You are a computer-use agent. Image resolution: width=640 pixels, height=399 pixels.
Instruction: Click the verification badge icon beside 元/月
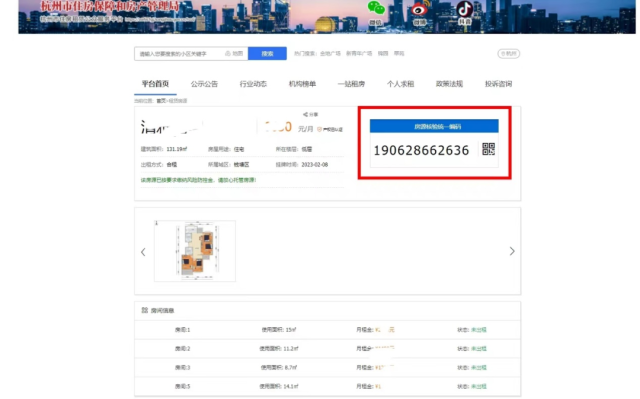(x=320, y=129)
